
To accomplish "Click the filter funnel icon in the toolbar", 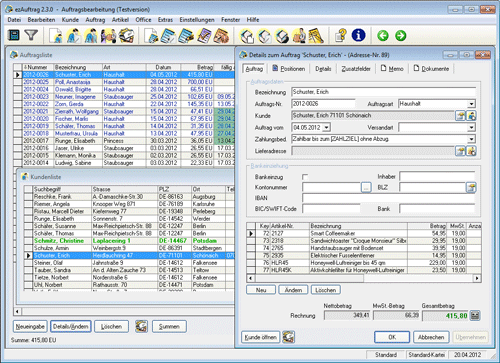I will (x=31, y=35).
